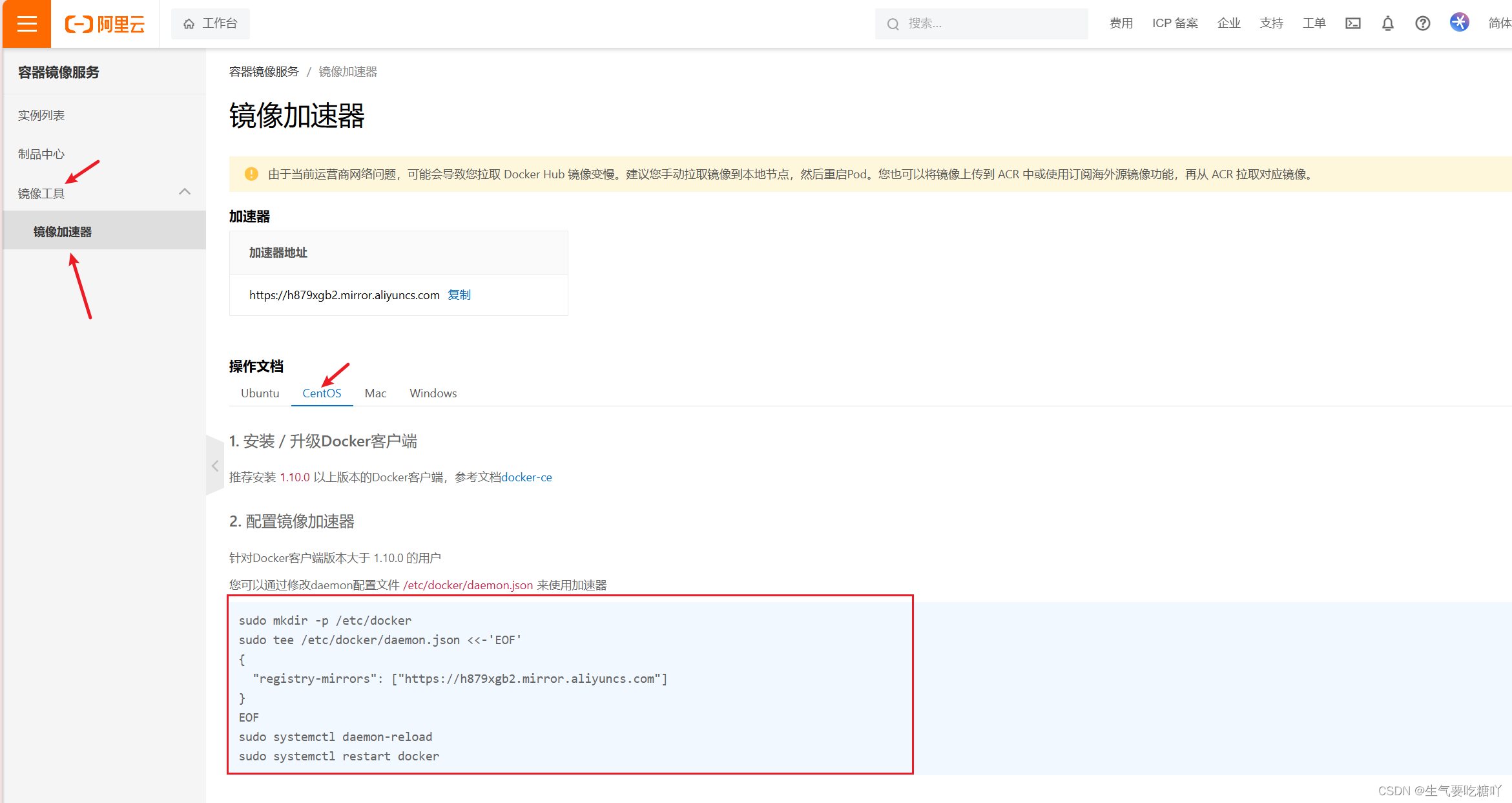Collapse the sidebar with the arrow handle
Screen dimensions: 1512x803
(x=214, y=465)
